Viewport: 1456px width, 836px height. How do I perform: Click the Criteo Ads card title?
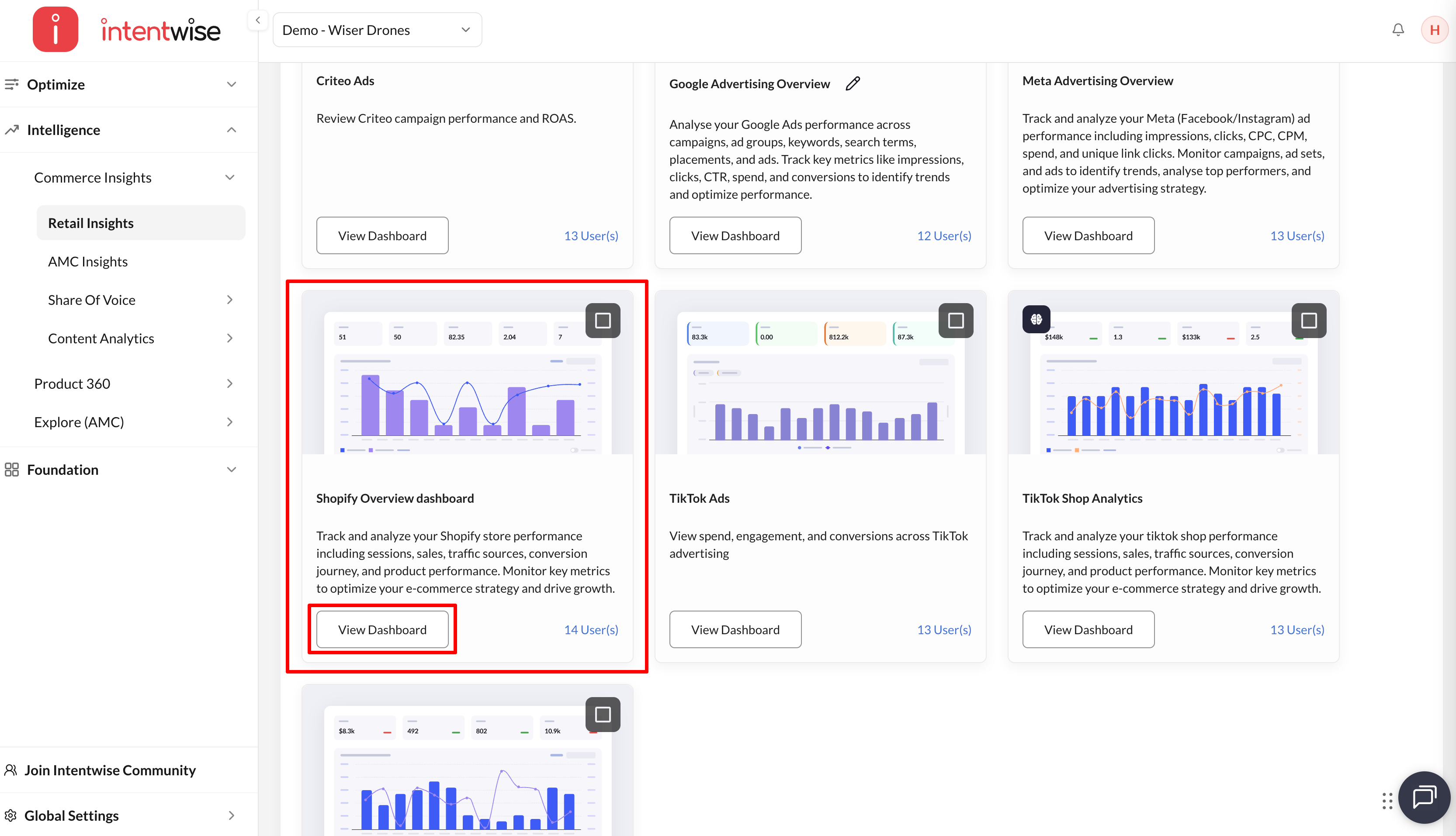pos(345,80)
